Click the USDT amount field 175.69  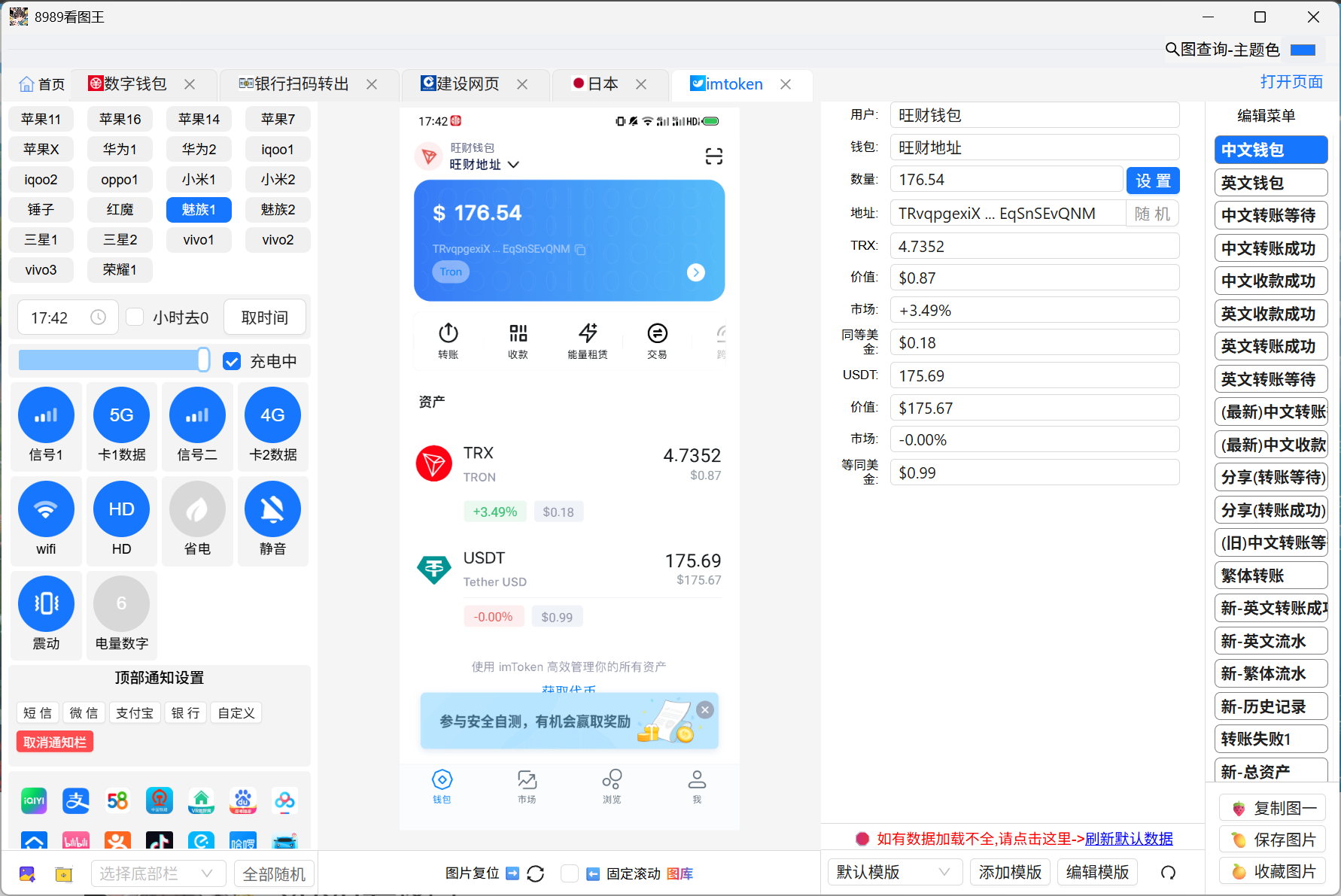1035,375
